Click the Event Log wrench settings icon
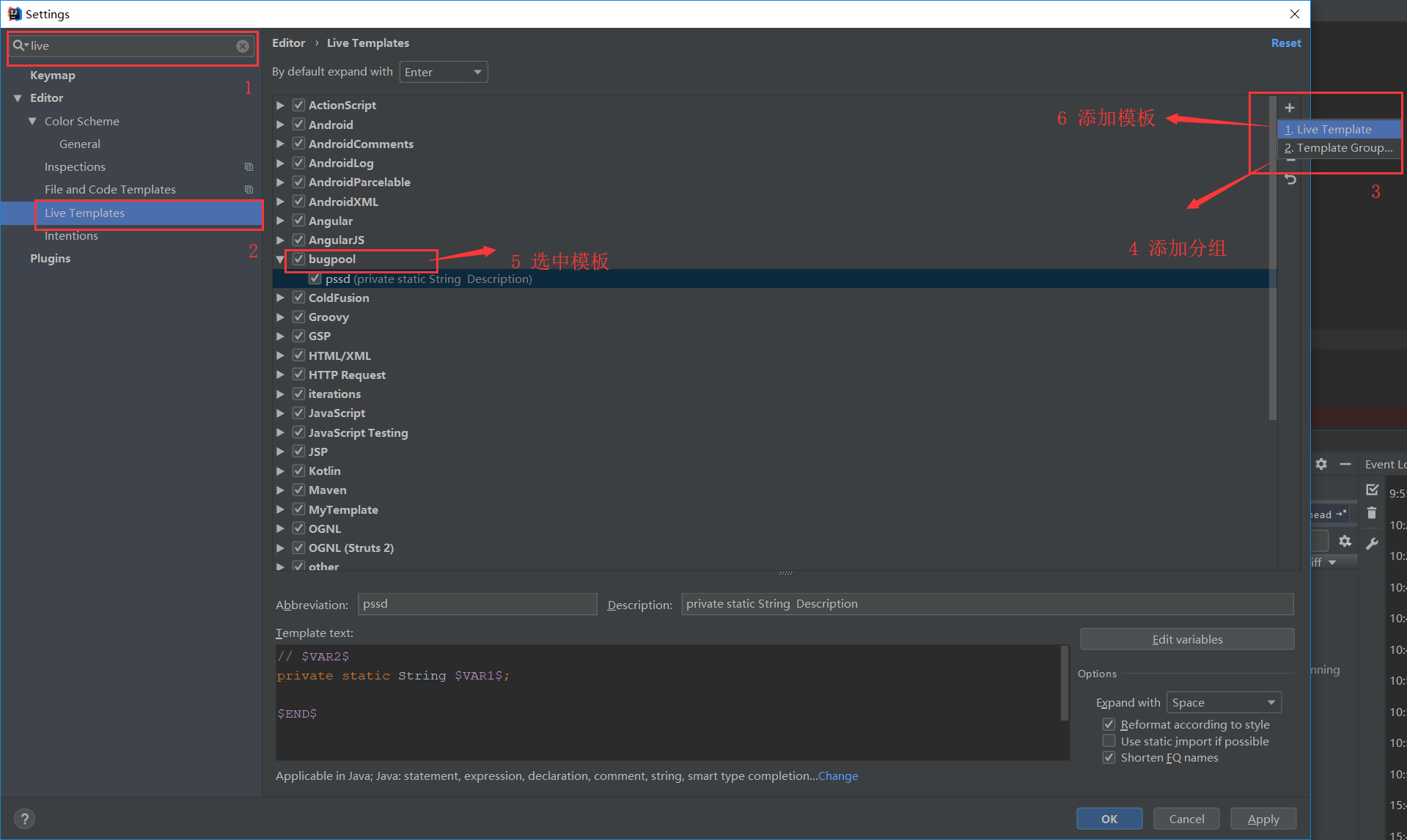The width and height of the screenshot is (1407, 840). coord(1372,543)
